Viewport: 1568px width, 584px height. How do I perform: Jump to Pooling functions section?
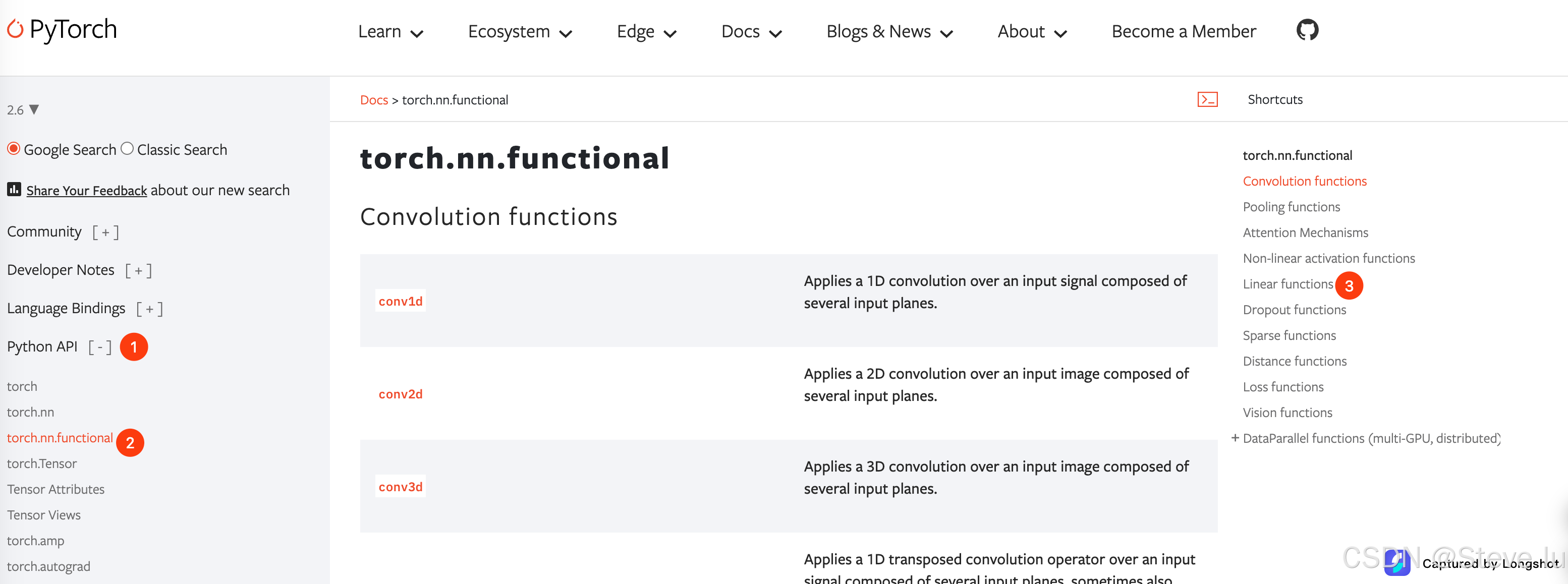pyautogui.click(x=1291, y=207)
